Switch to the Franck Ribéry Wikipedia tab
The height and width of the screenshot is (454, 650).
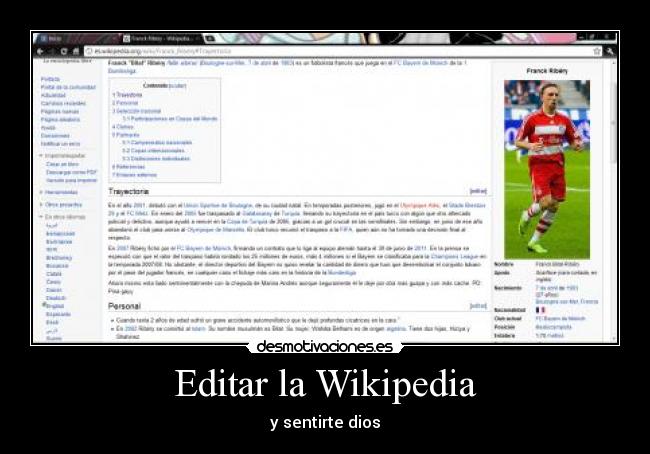pyautogui.click(x=160, y=39)
